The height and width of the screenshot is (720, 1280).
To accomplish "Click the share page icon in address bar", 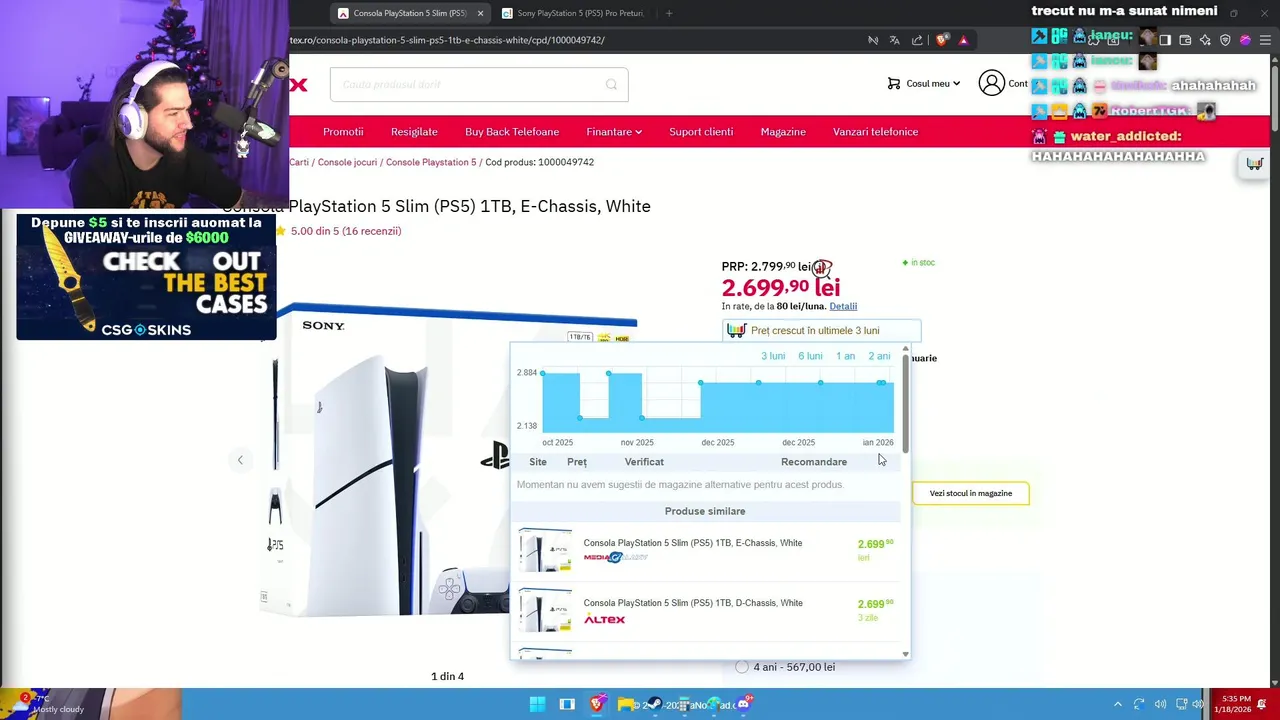I will [x=917, y=40].
